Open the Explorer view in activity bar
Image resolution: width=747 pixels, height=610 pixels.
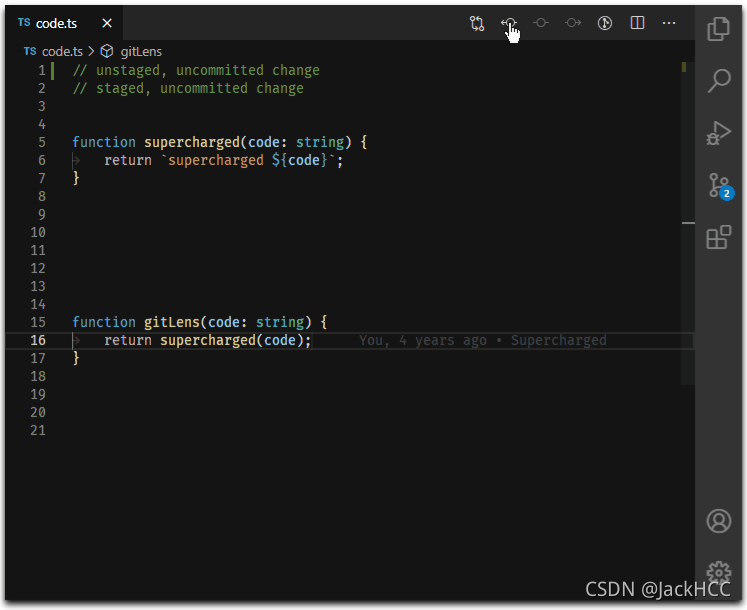(x=718, y=29)
